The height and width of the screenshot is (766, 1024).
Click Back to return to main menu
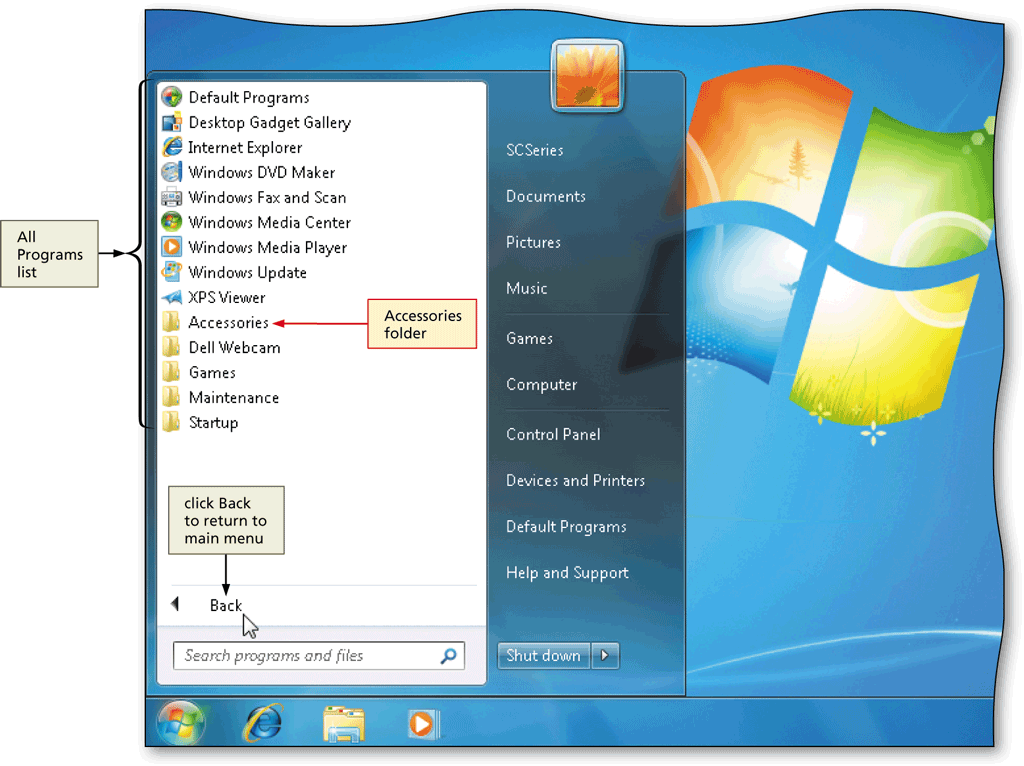[226, 605]
